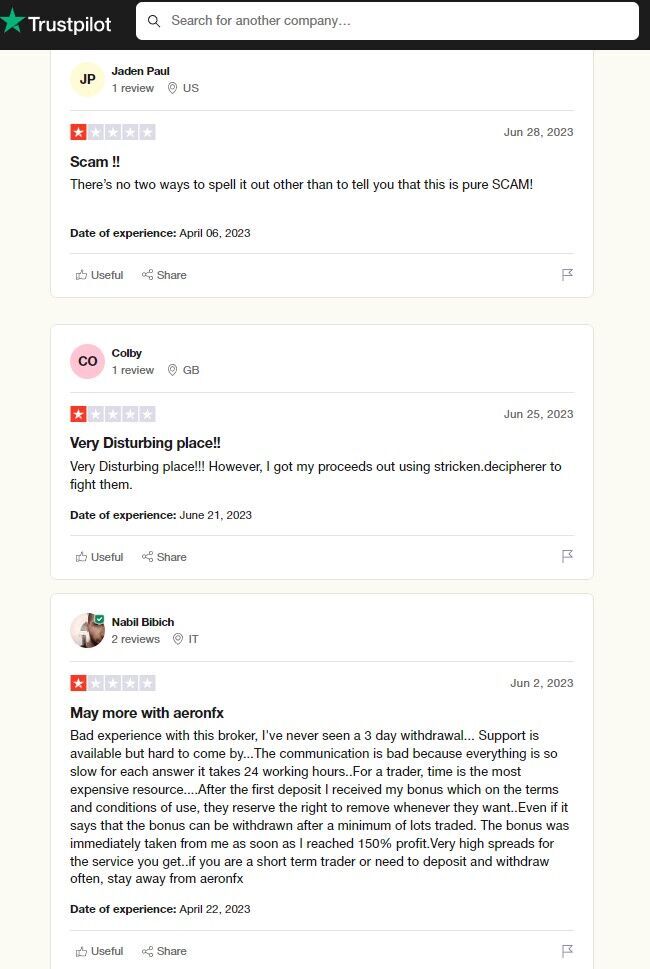
Task: Focus the Search for another company field
Action: click(x=387, y=21)
